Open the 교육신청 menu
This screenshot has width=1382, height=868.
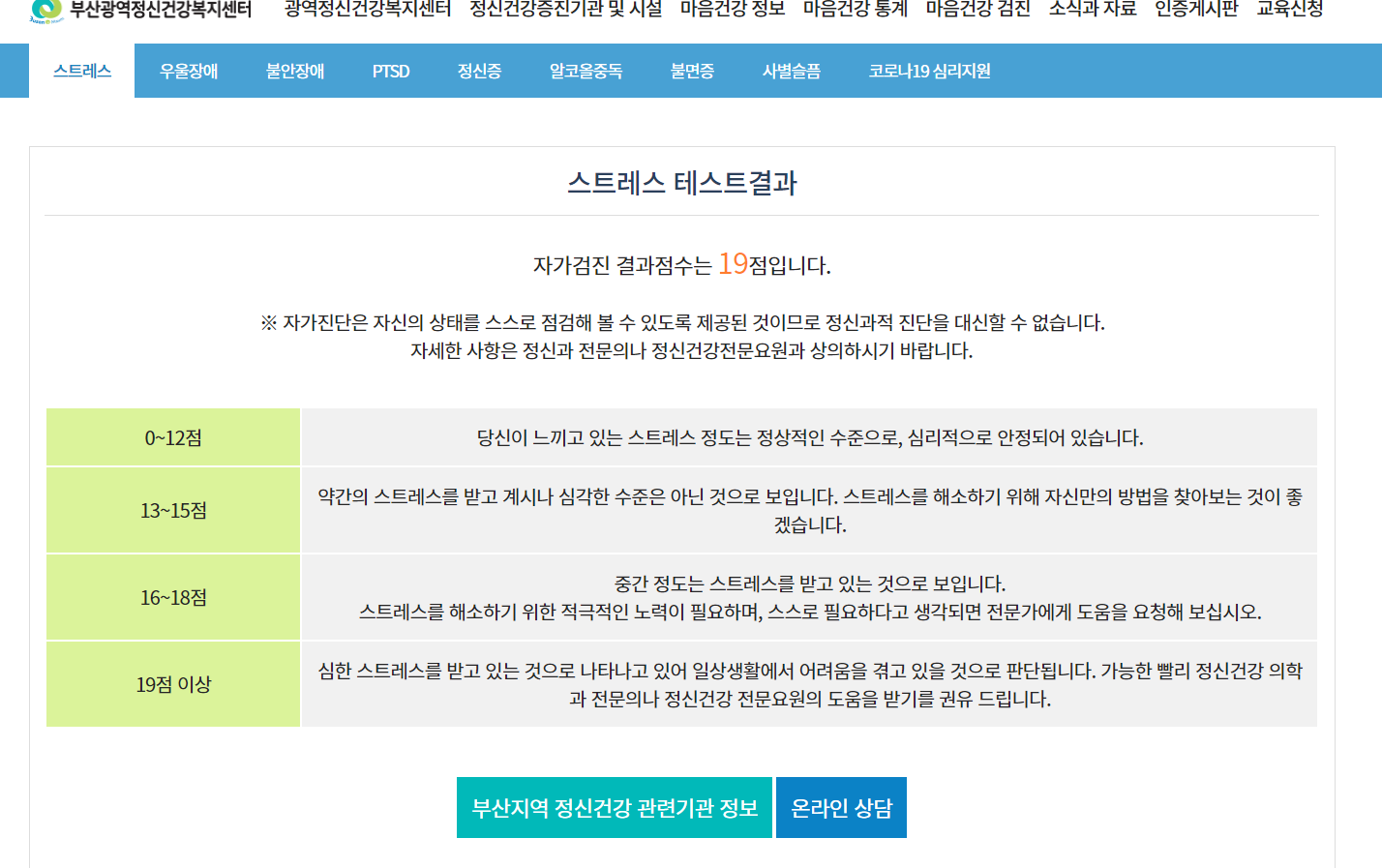(x=1289, y=10)
